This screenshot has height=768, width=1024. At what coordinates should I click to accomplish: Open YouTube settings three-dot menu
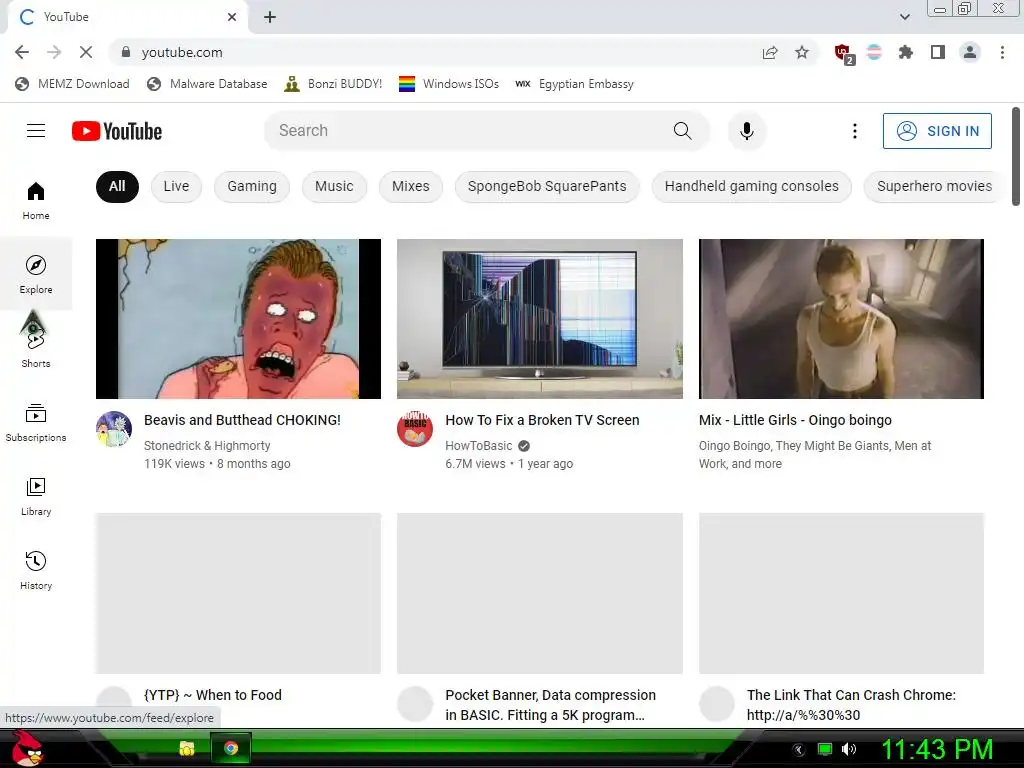854,131
